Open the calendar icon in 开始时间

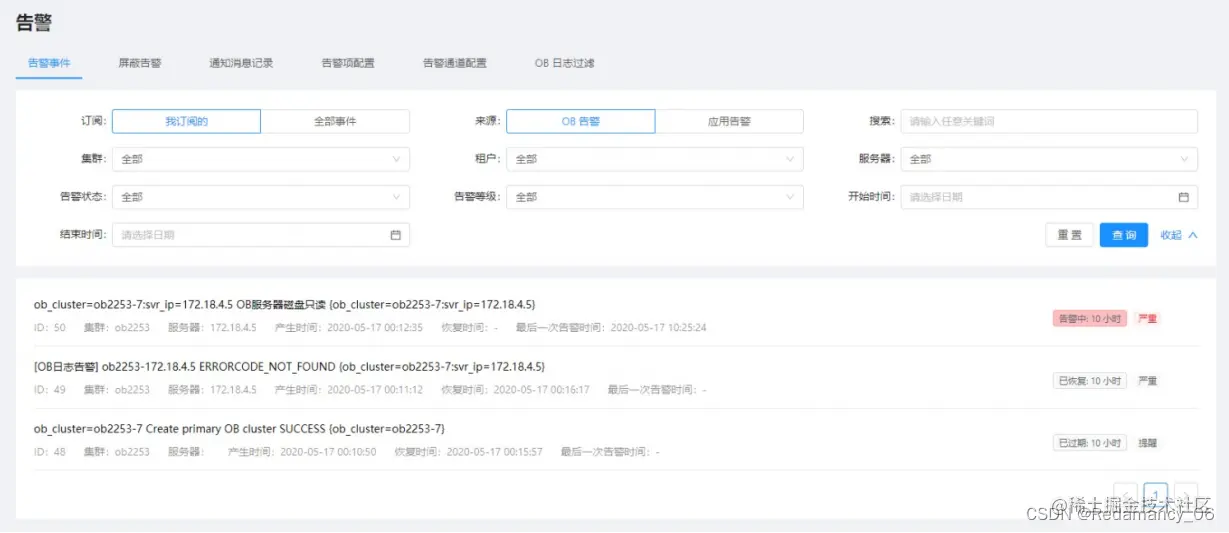coord(1183,197)
